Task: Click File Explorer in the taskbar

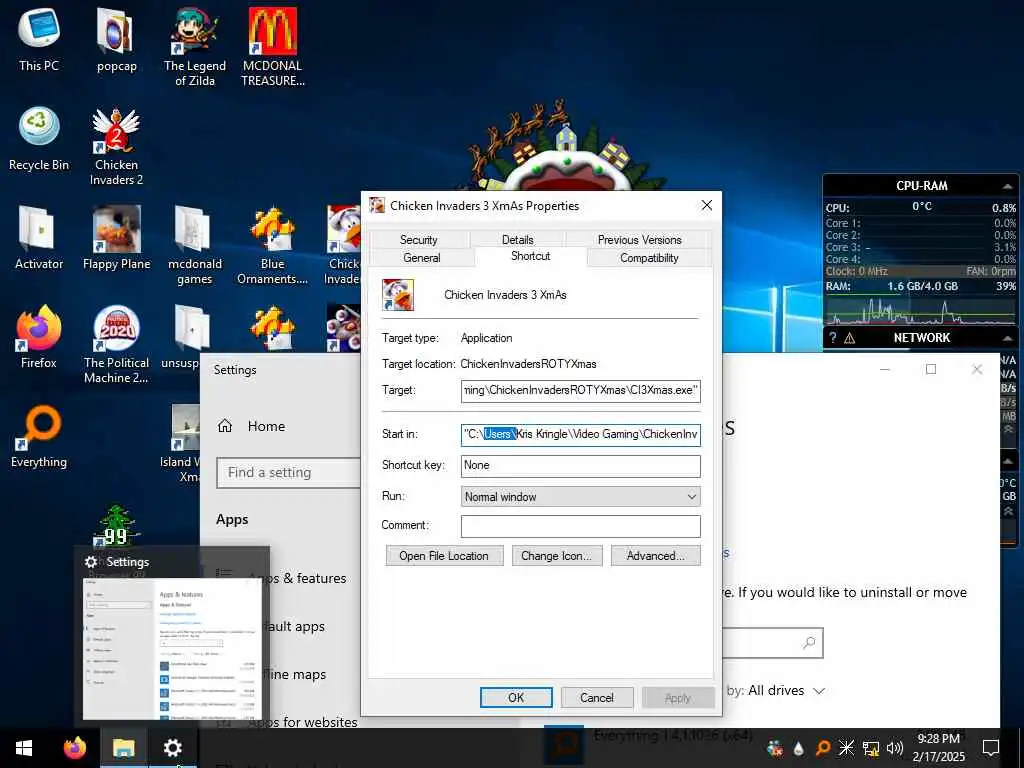Action: 123,748
